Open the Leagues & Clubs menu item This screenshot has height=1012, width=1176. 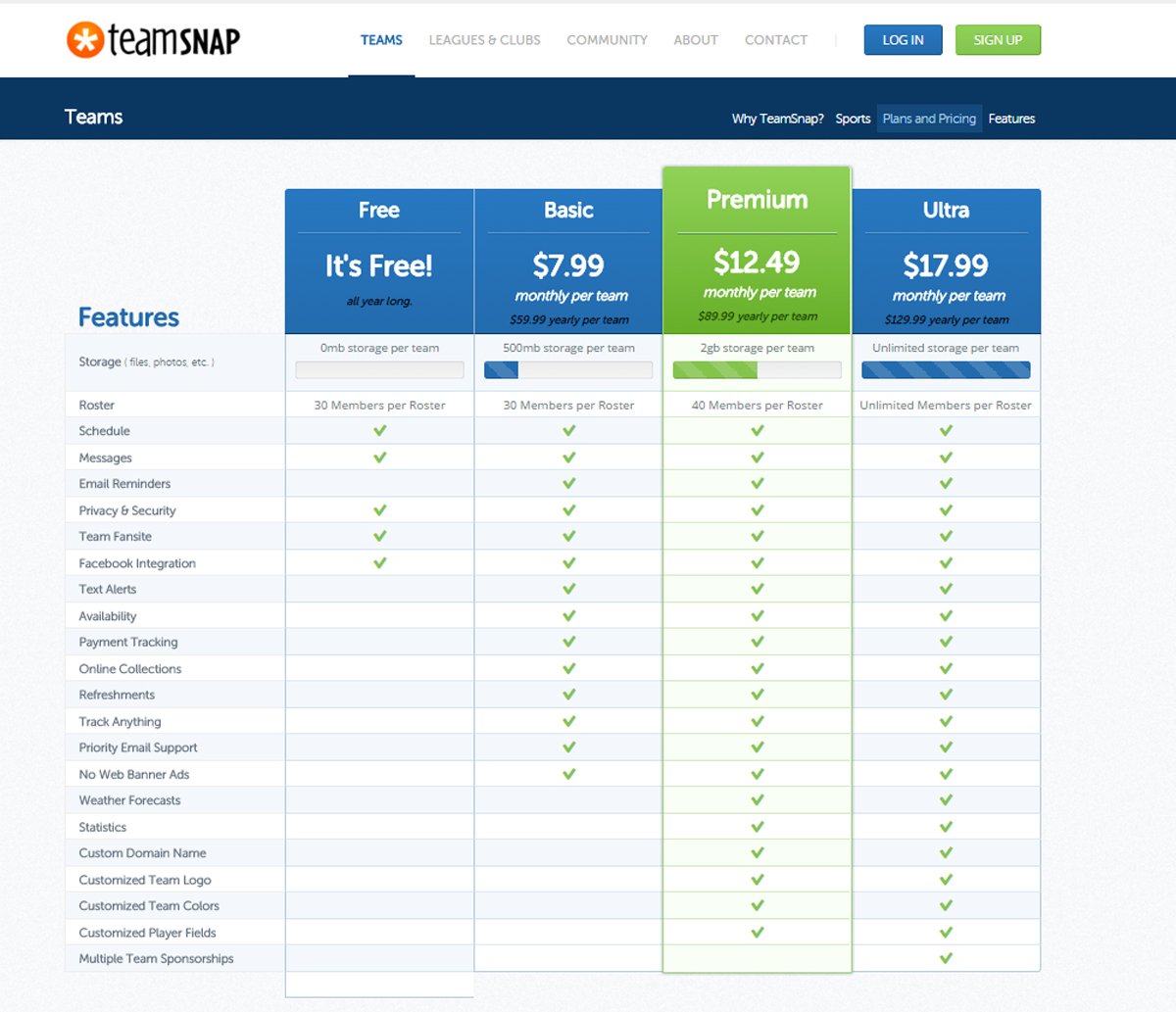click(x=484, y=40)
